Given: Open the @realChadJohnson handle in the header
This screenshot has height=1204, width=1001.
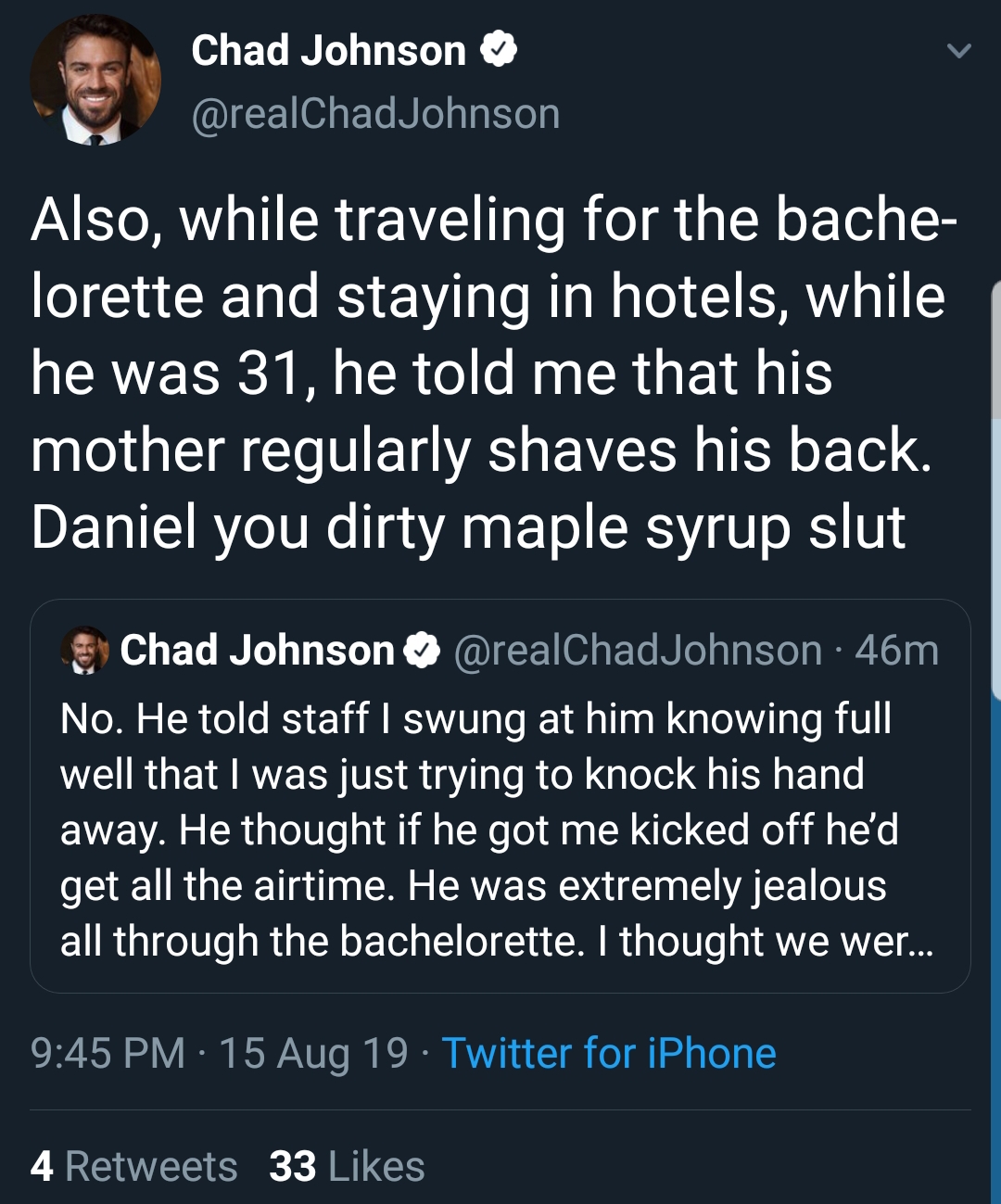Looking at the screenshot, I should tap(375, 114).
